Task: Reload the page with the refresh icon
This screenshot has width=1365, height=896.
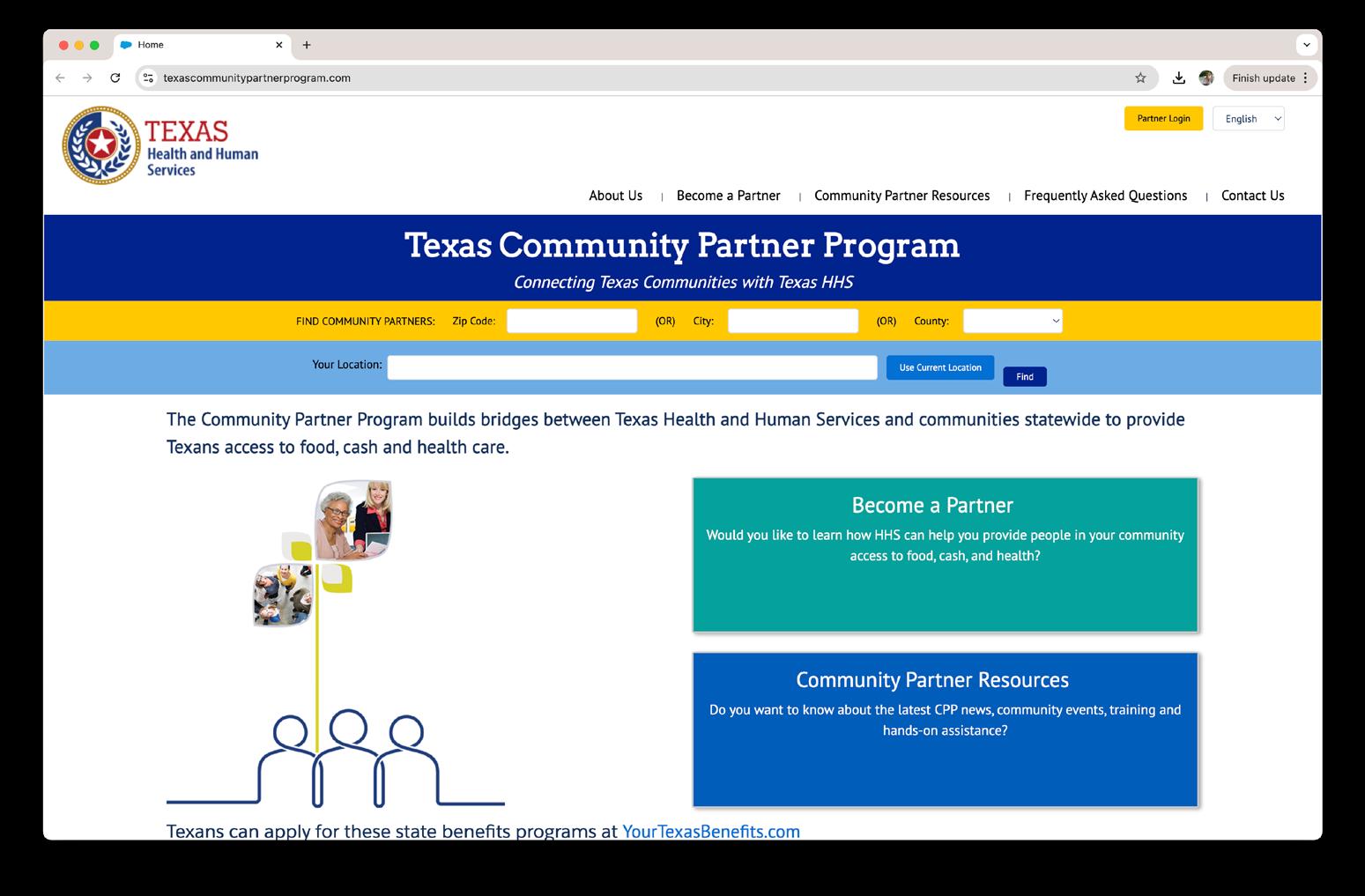Action: pyautogui.click(x=115, y=78)
